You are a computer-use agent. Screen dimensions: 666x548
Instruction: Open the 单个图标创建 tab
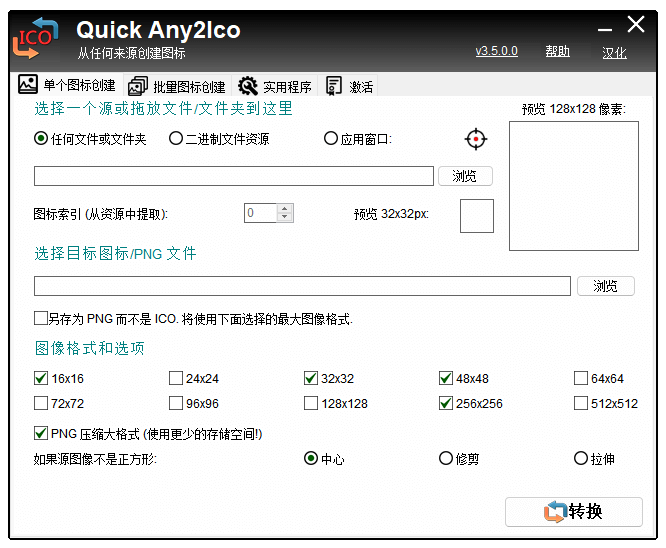pyautogui.click(x=68, y=86)
